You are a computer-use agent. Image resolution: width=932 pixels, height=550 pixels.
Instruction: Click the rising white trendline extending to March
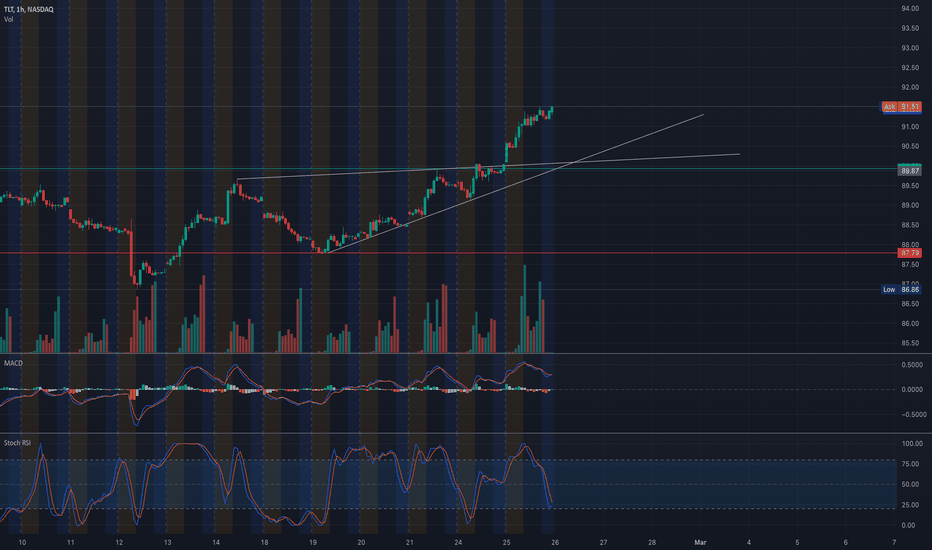515,184
